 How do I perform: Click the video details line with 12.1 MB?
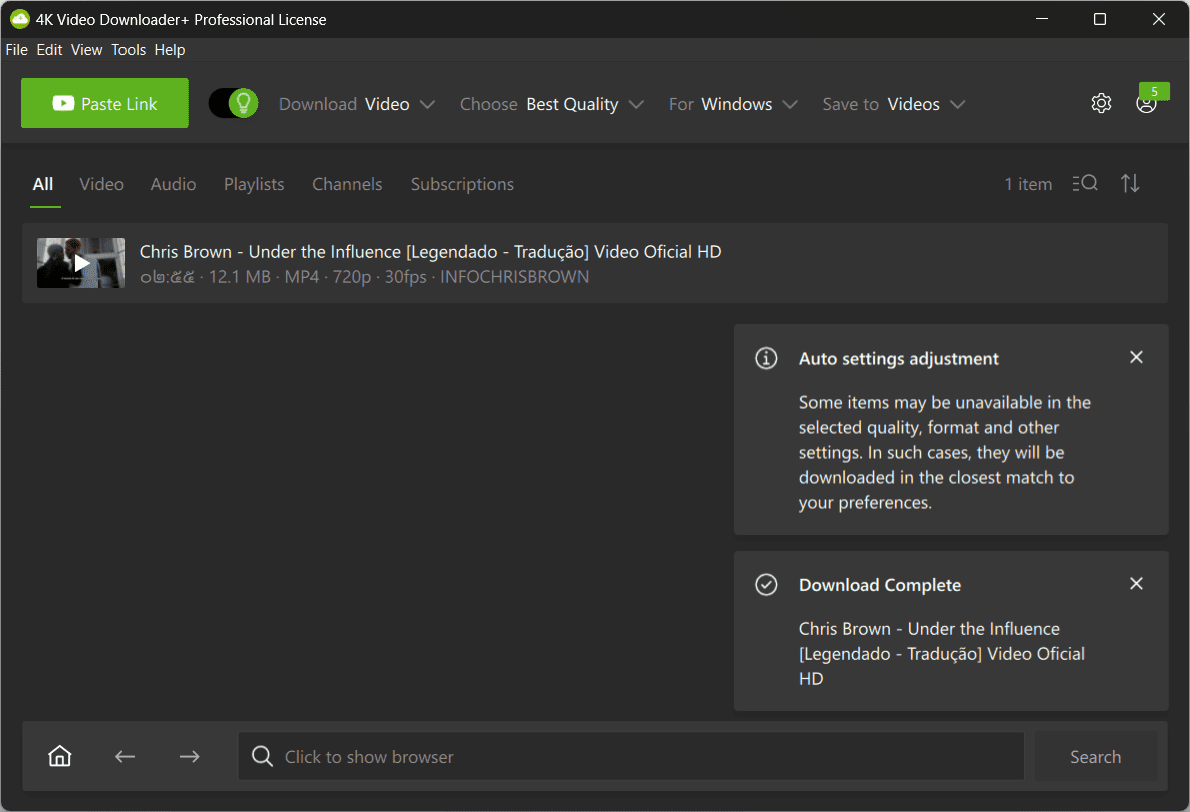[364, 277]
